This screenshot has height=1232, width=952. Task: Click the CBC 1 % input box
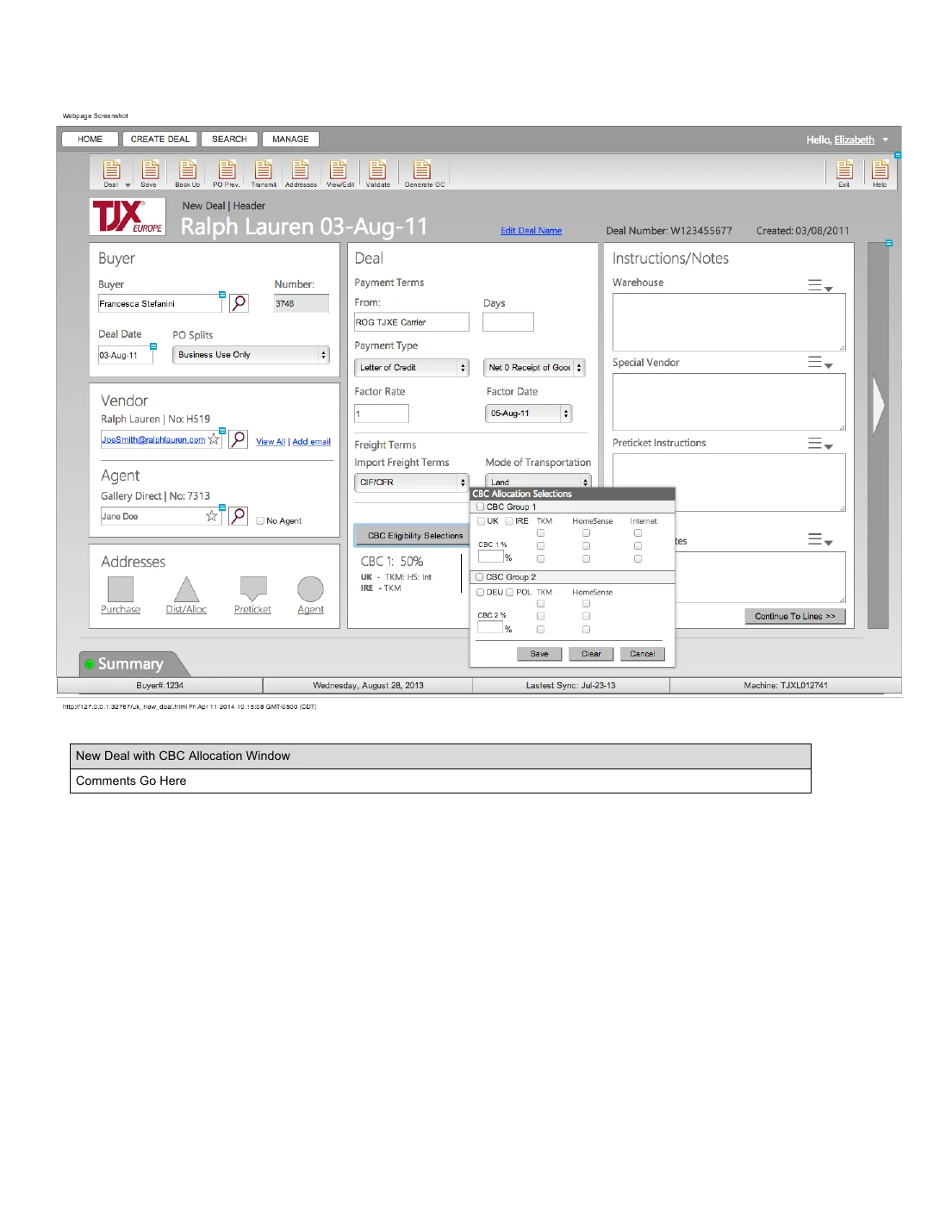[x=490, y=557]
